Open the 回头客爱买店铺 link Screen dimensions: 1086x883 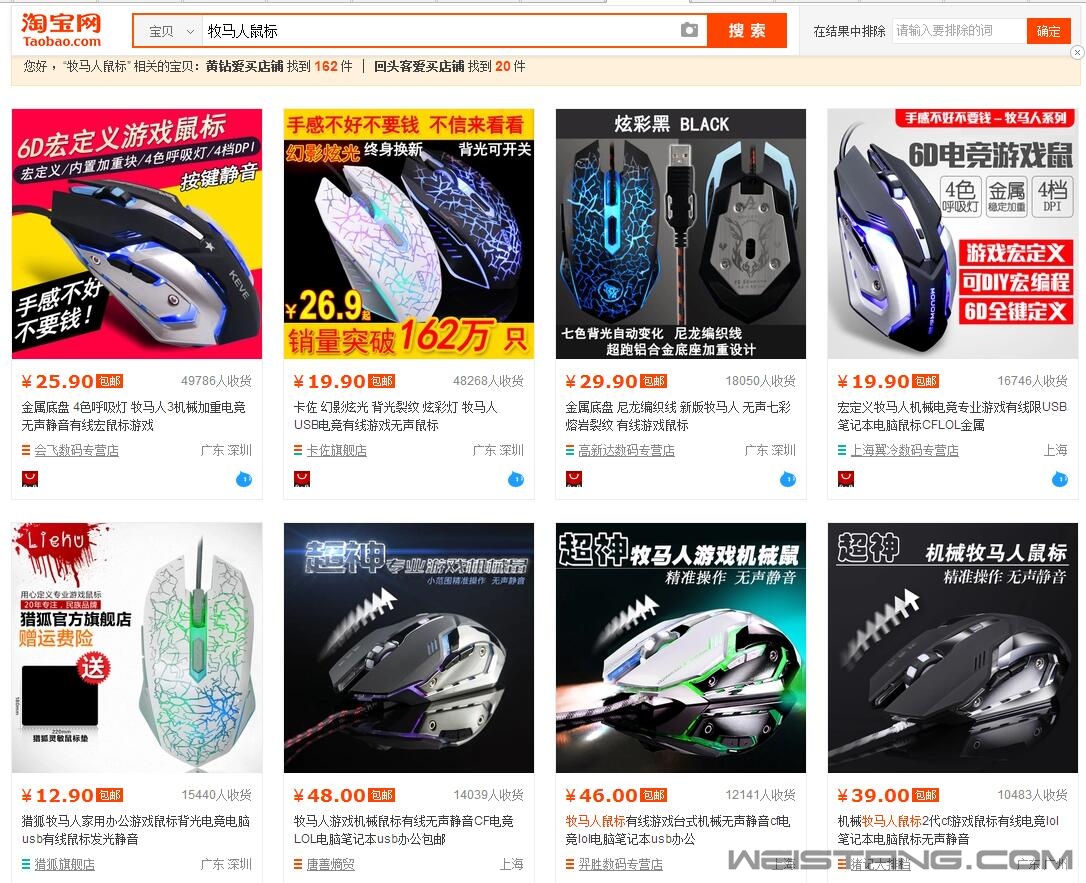419,66
